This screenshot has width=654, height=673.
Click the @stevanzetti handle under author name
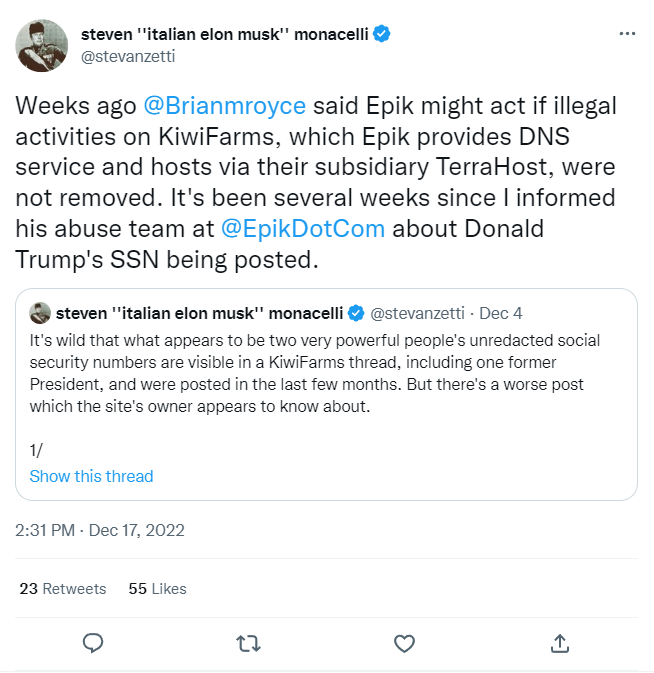tap(128, 56)
